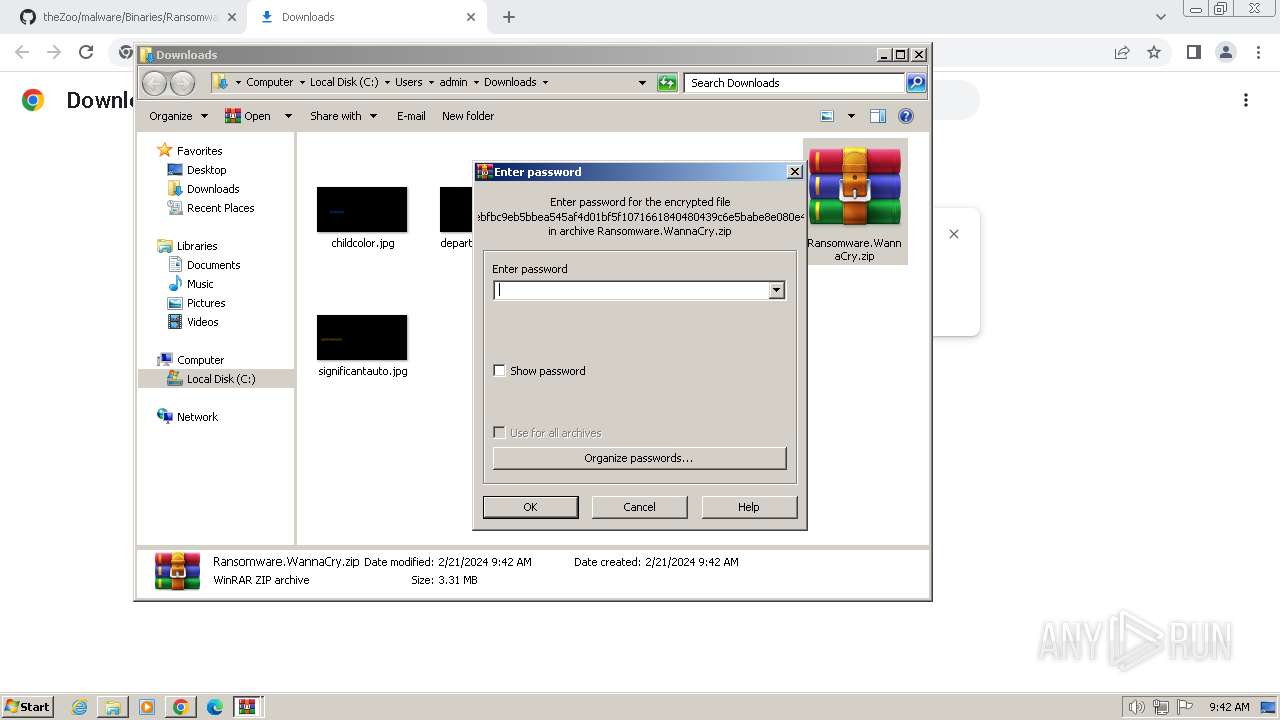Click the Explorer back navigation button
The height and width of the screenshot is (720, 1280).
[154, 83]
